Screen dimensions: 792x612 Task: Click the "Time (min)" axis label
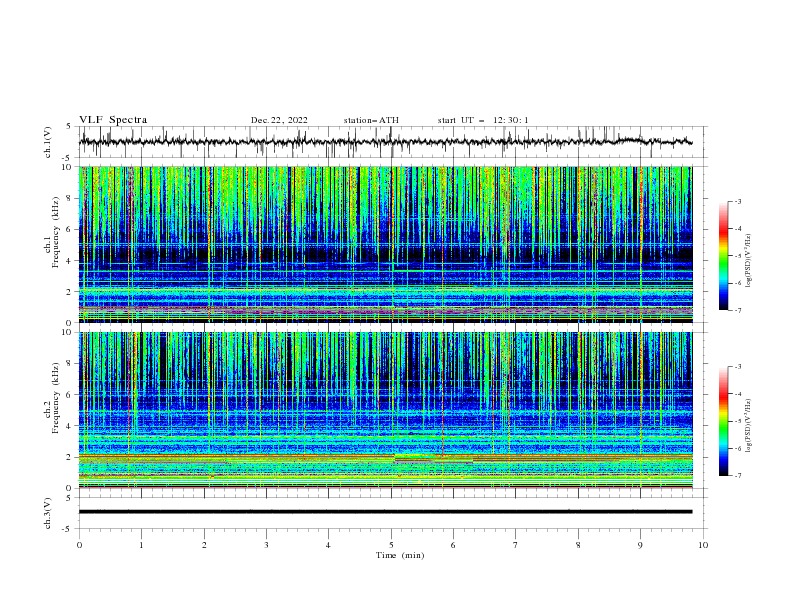point(400,555)
